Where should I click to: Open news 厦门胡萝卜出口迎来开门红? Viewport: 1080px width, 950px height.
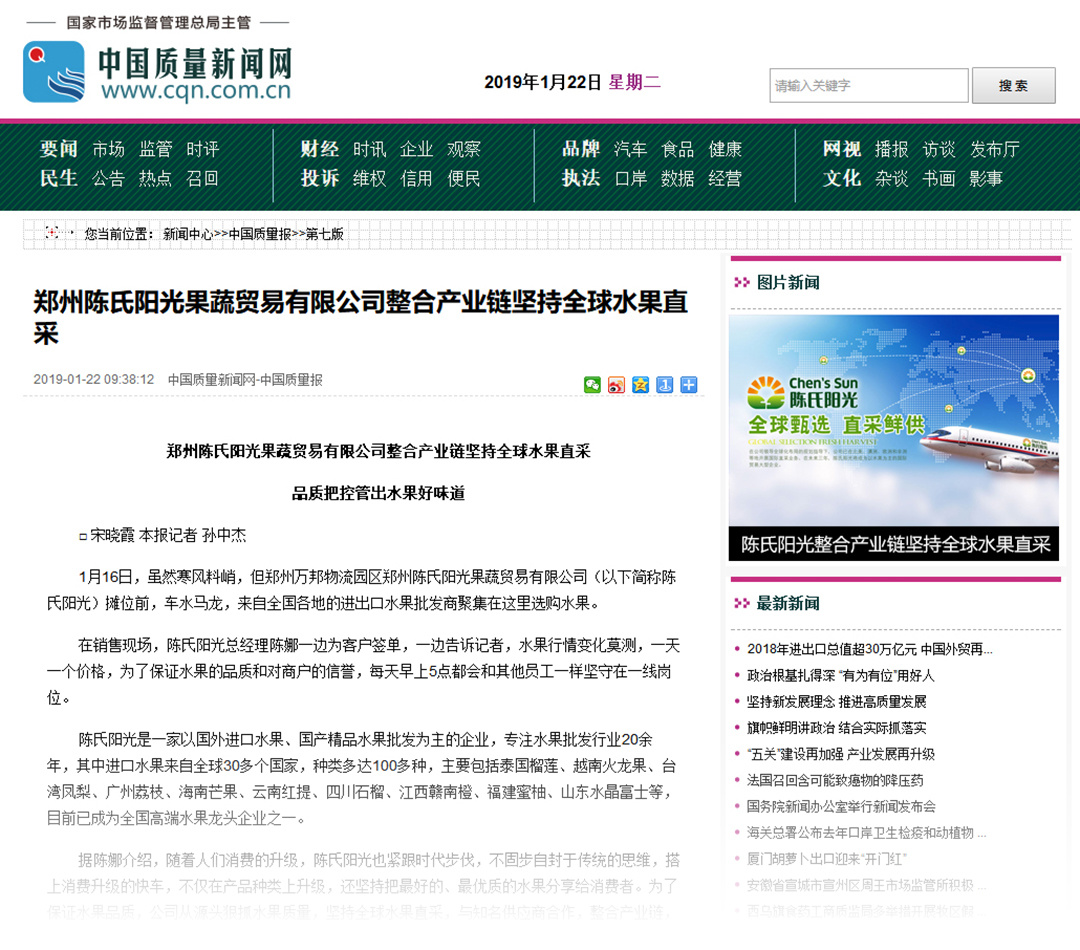click(x=827, y=858)
